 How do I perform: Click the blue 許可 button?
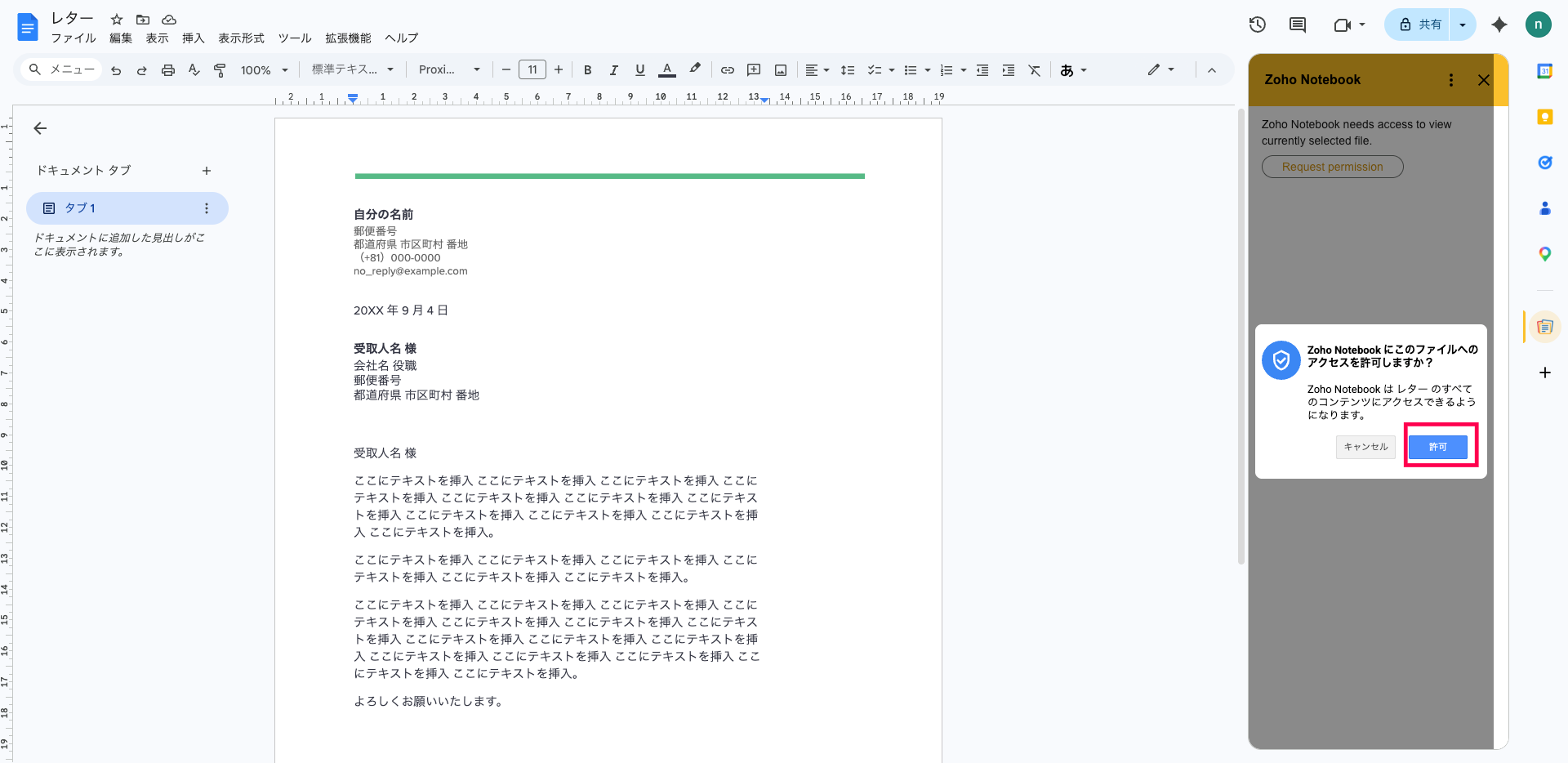(x=1437, y=447)
